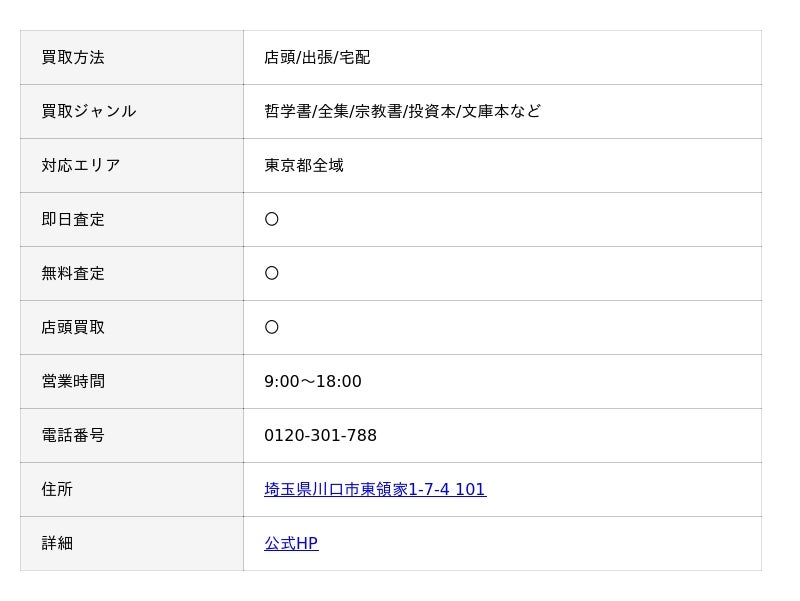Open the 埼玉県川口市東領家1-7-4 101 address link
This screenshot has width=800, height=601.
tap(375, 490)
